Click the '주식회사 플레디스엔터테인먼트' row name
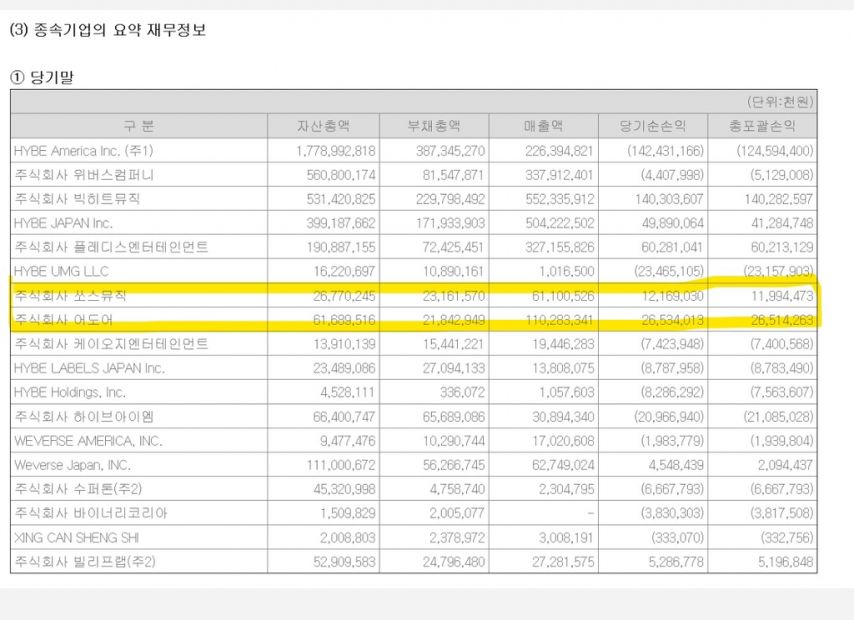The height and width of the screenshot is (620, 854). point(111,247)
